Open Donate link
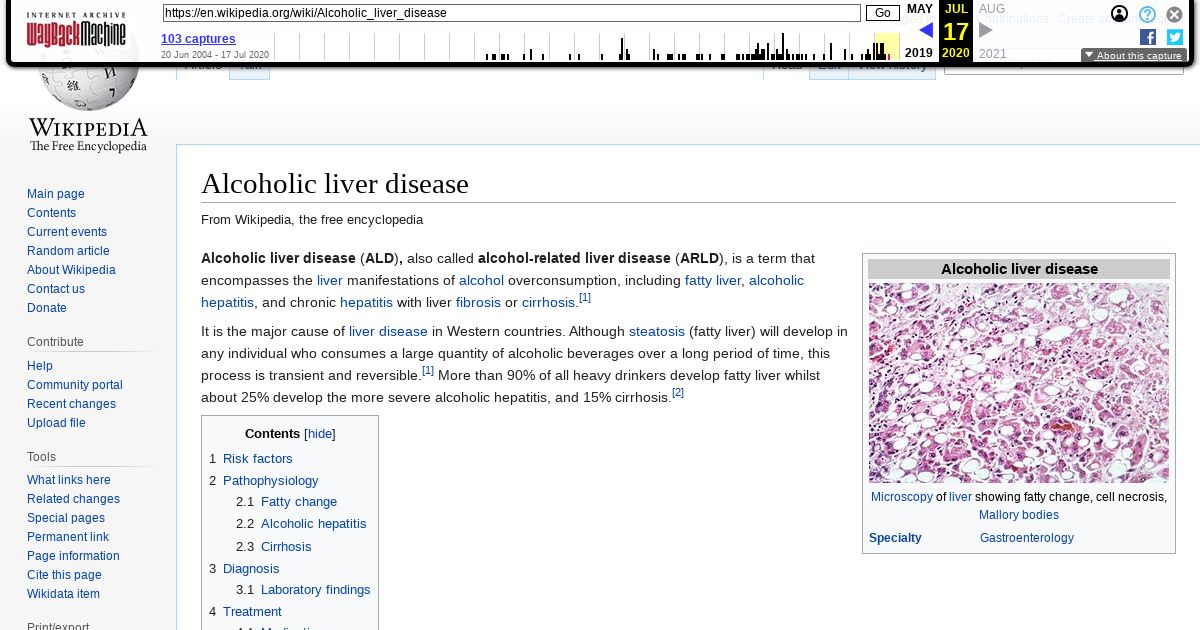1200x630 pixels. pos(47,308)
